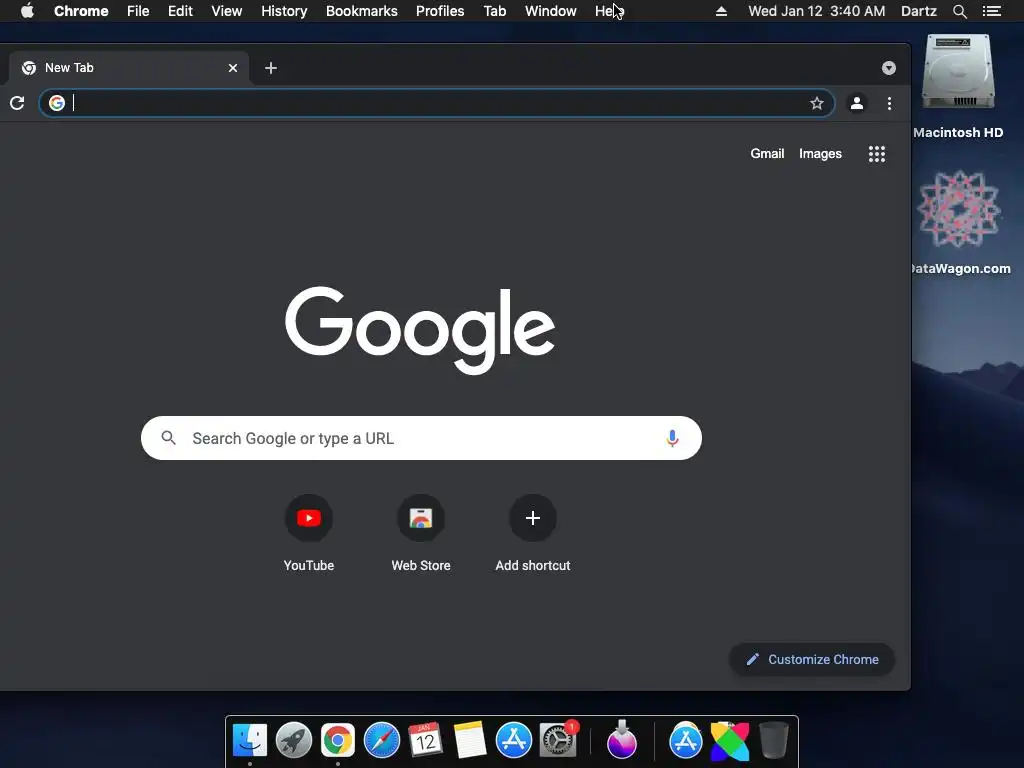Click the Search Google or type a URL box
Viewport: 1024px width, 768px height.
(421, 438)
